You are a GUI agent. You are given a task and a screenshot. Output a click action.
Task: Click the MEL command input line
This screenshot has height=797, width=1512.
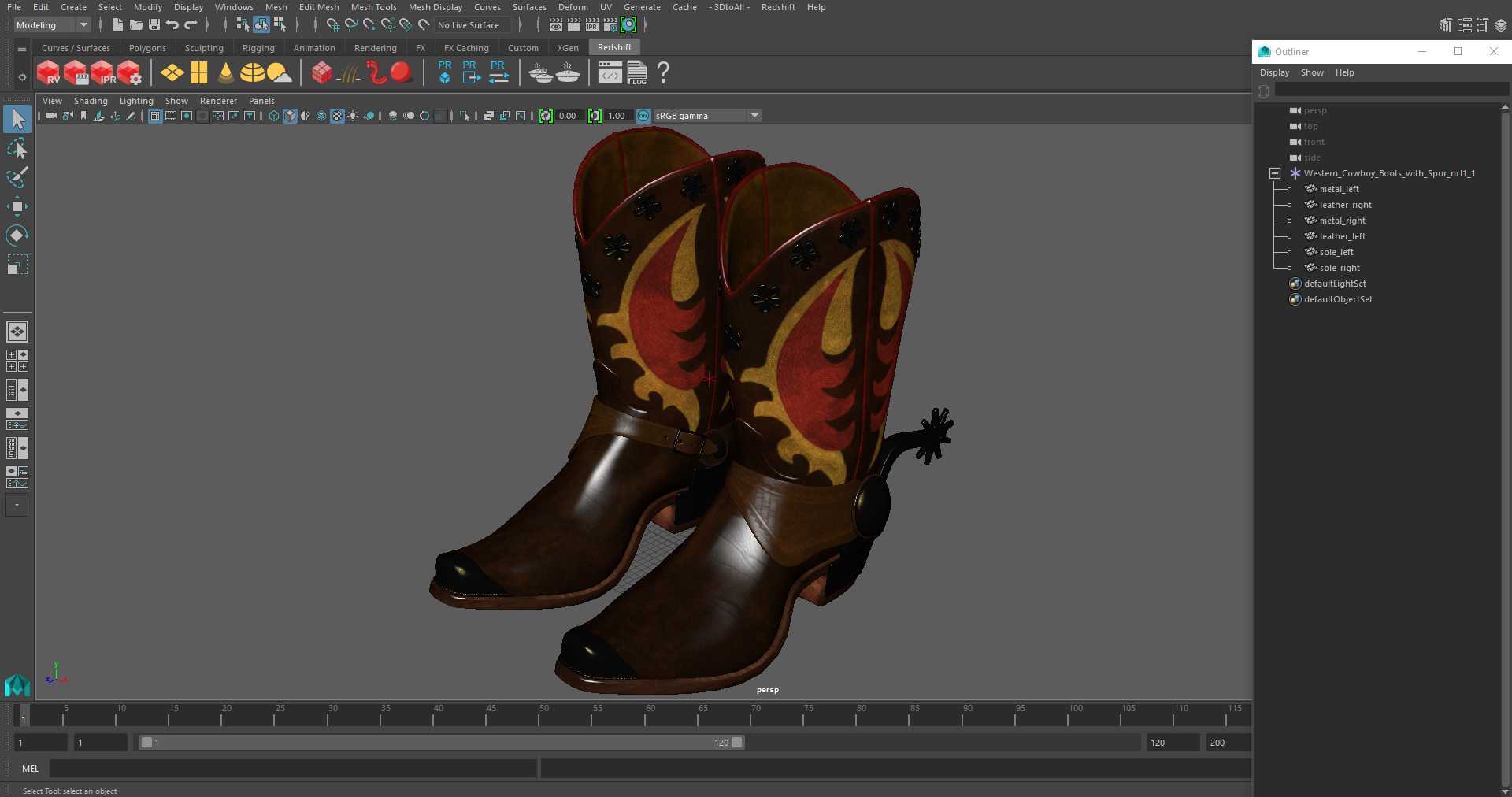coord(293,769)
